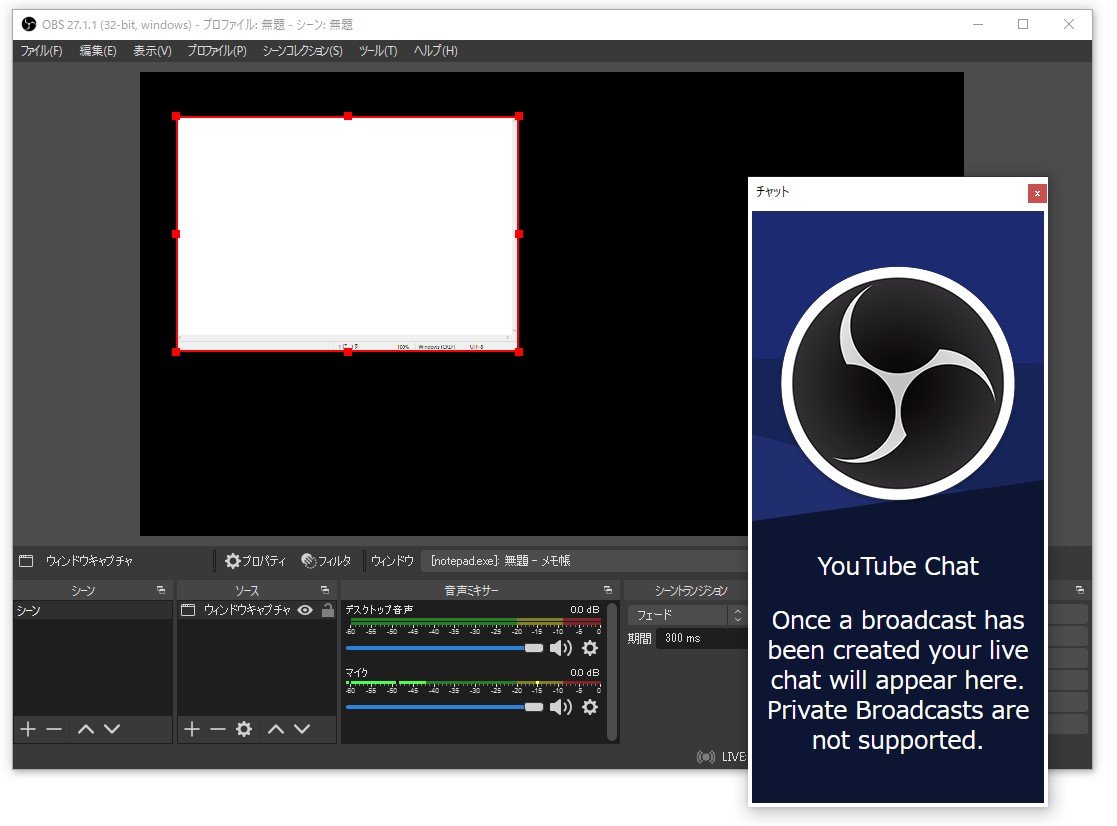
Task: Pop out the シーン dock panel
Action: point(161,590)
